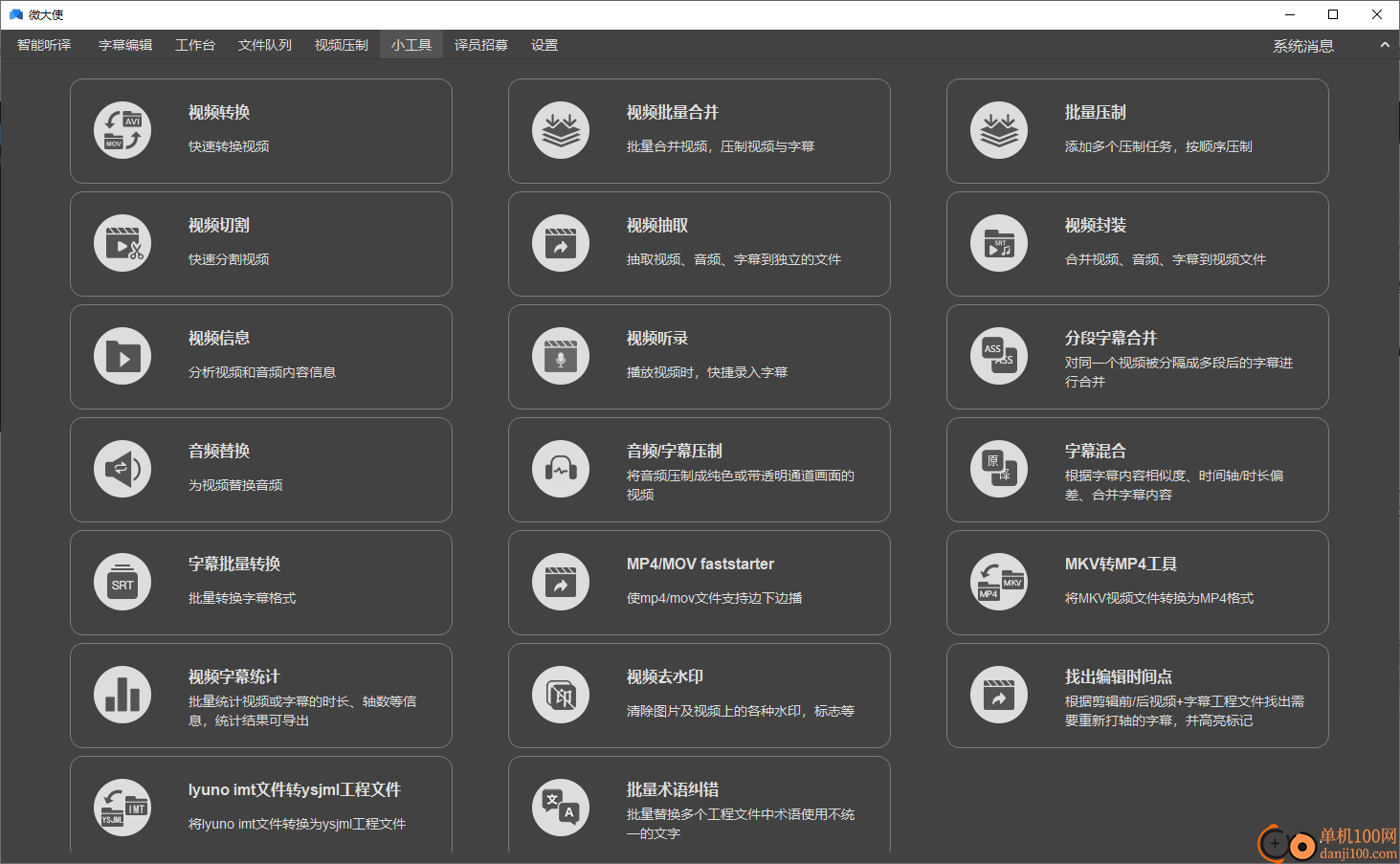Click description 将MKV视频文件转换为MP4格式
Image resolution: width=1400 pixels, height=864 pixels.
[x=1160, y=598]
